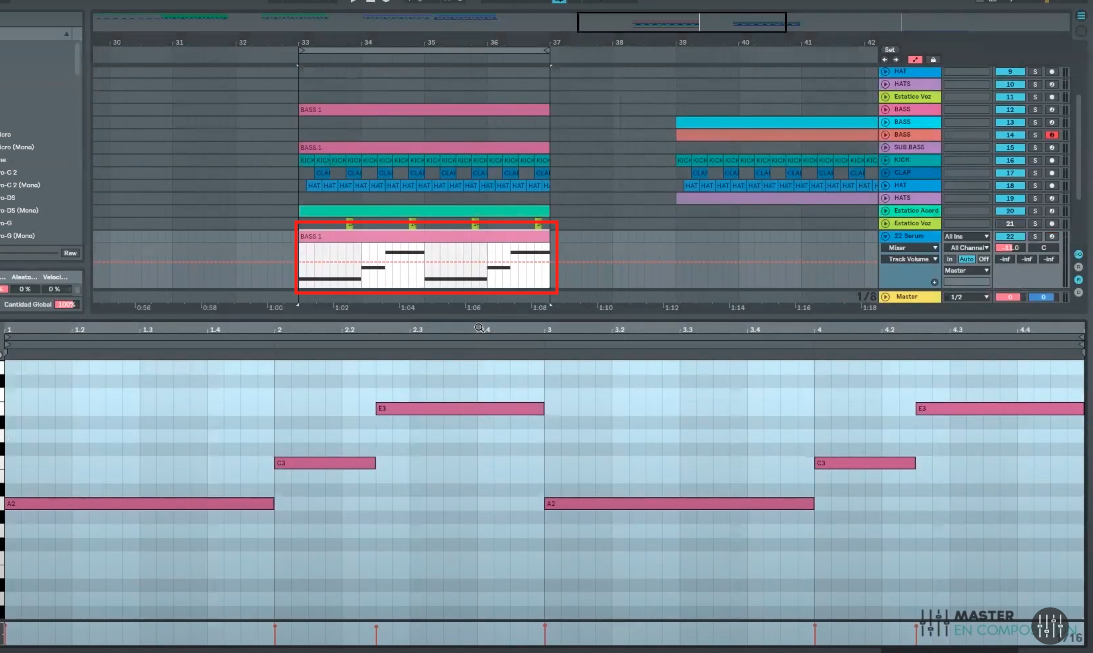Open the All Channels dropdown

pos(966,247)
